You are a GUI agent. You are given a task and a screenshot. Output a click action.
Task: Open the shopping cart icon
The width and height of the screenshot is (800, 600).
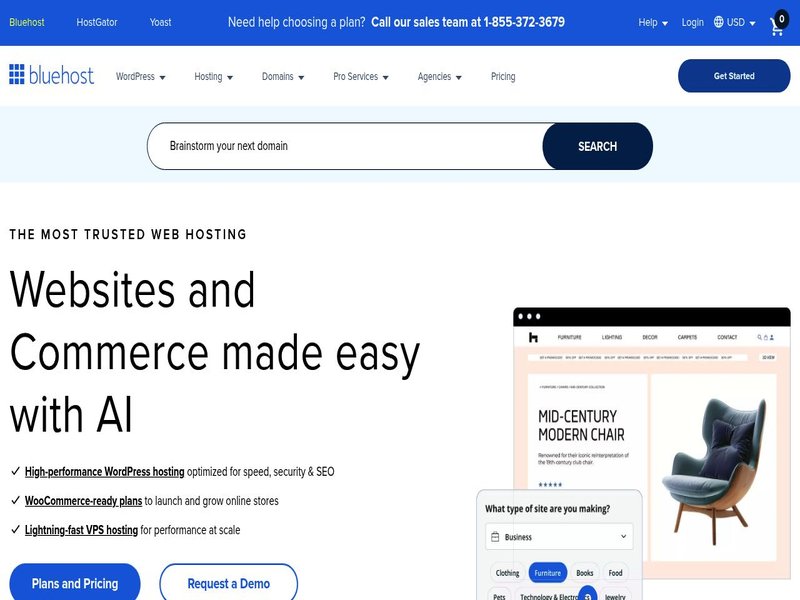point(777,26)
